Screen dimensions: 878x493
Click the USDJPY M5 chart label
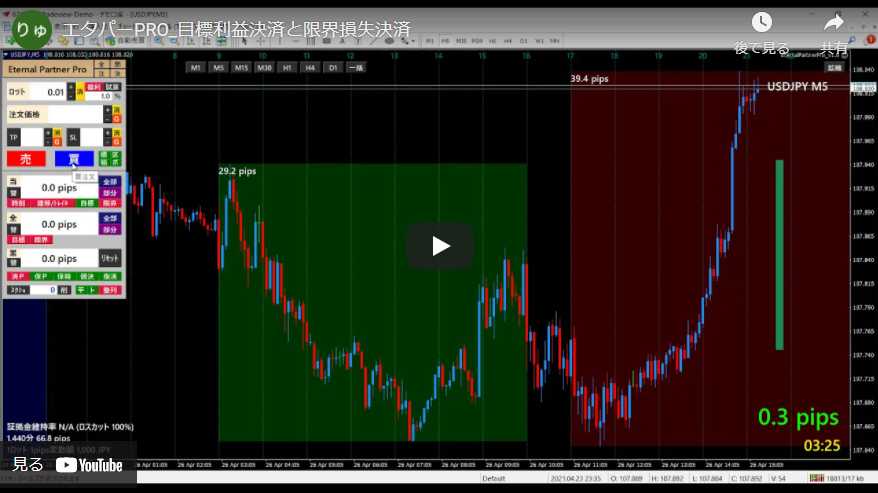797,87
